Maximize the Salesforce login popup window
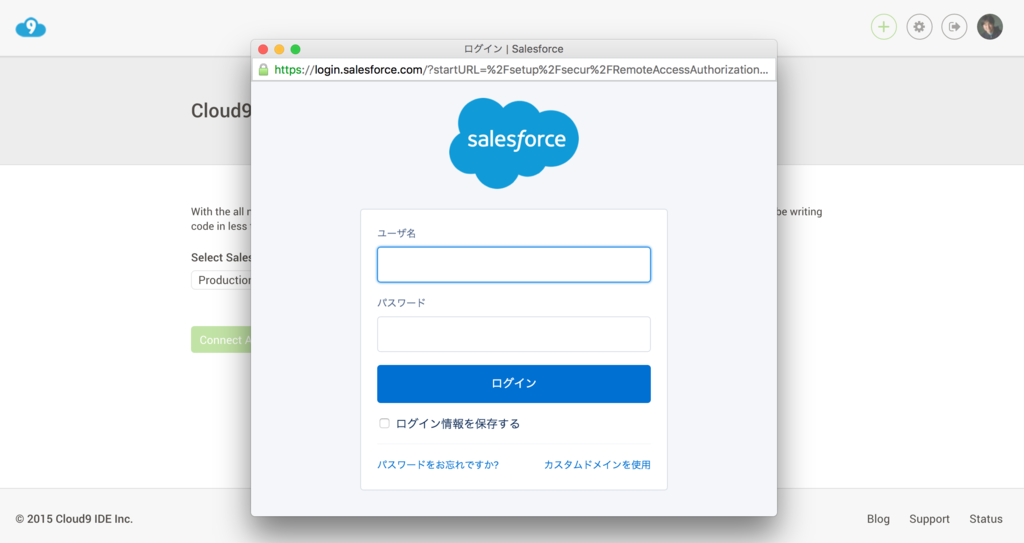This screenshot has height=543, width=1024. pyautogui.click(x=295, y=49)
